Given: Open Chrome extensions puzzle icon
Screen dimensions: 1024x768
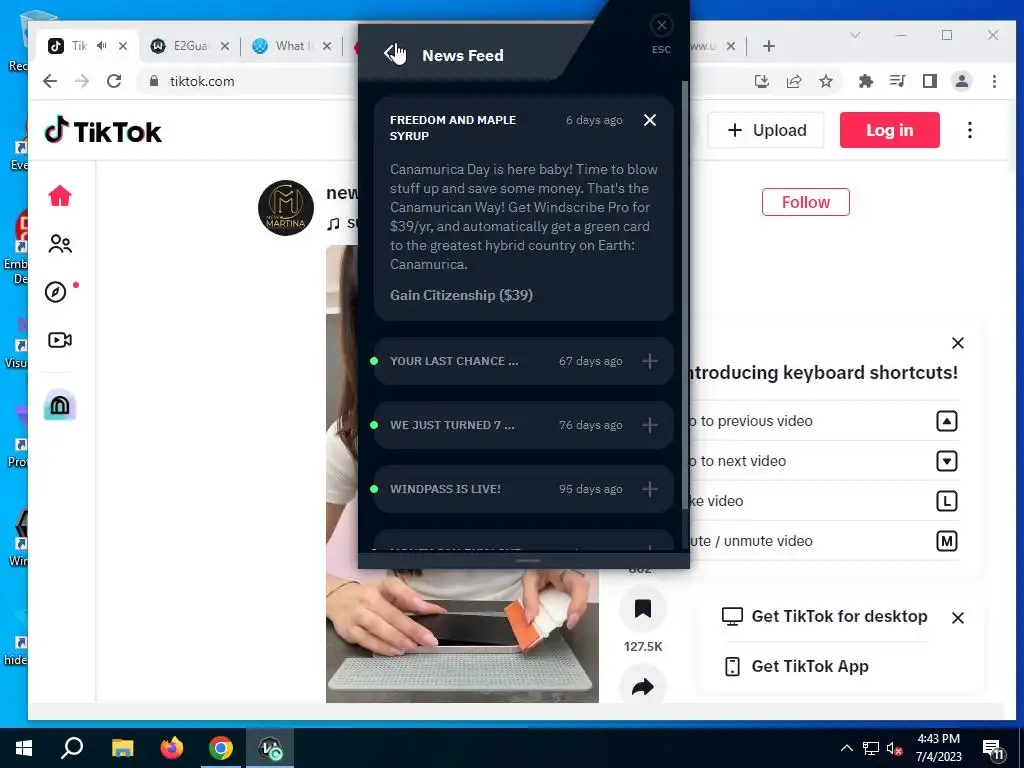Looking at the screenshot, I should [865, 81].
